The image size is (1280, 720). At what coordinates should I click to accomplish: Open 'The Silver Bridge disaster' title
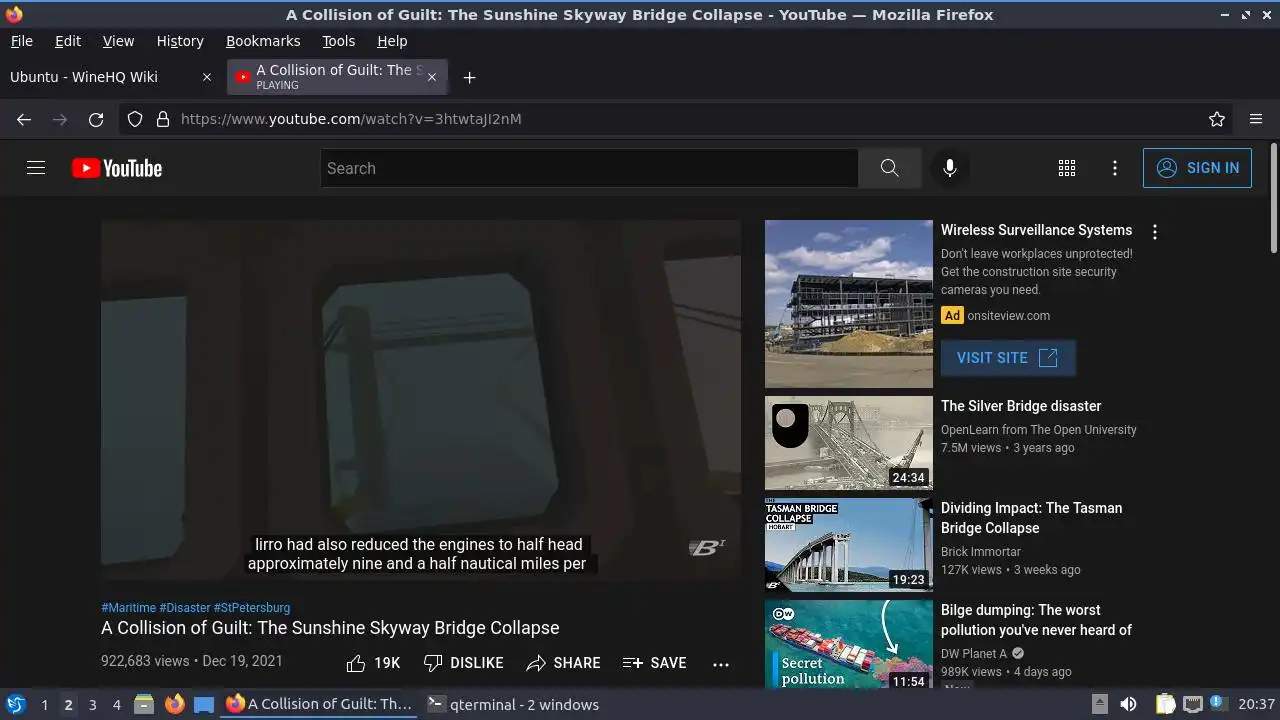point(1021,406)
